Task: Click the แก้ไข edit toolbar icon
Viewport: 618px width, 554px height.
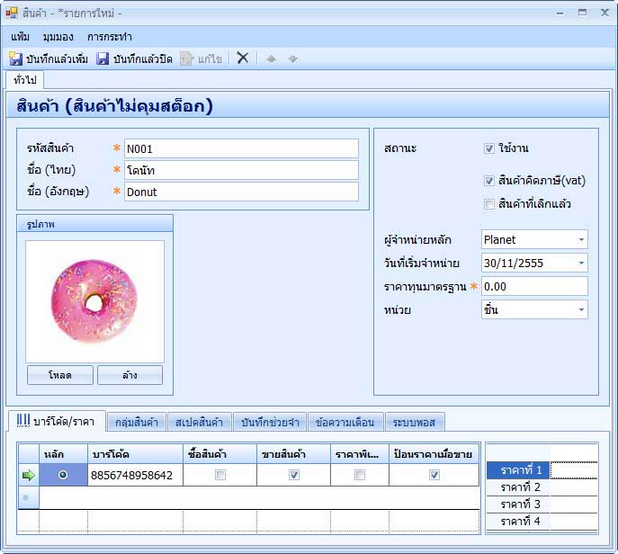Action: 187,59
